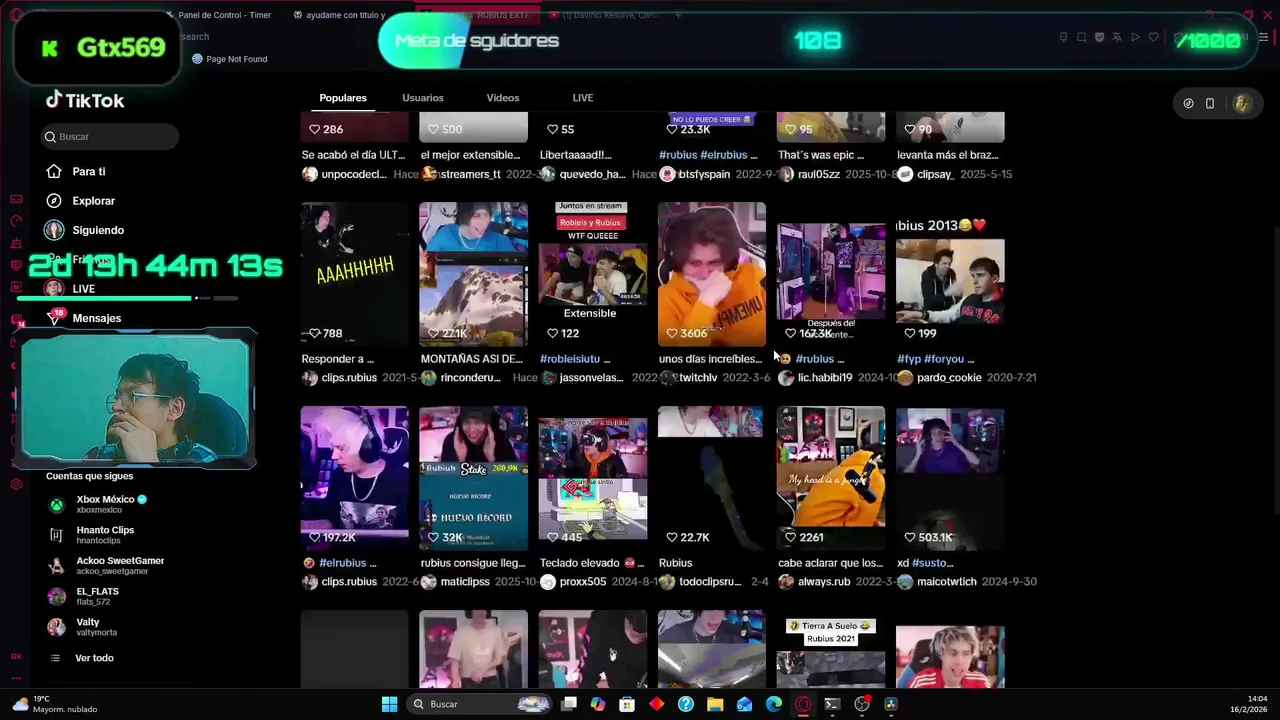The width and height of the screenshot is (1280, 720).
Task: Click the #robleisiutu hashtag caption
Action: point(575,359)
